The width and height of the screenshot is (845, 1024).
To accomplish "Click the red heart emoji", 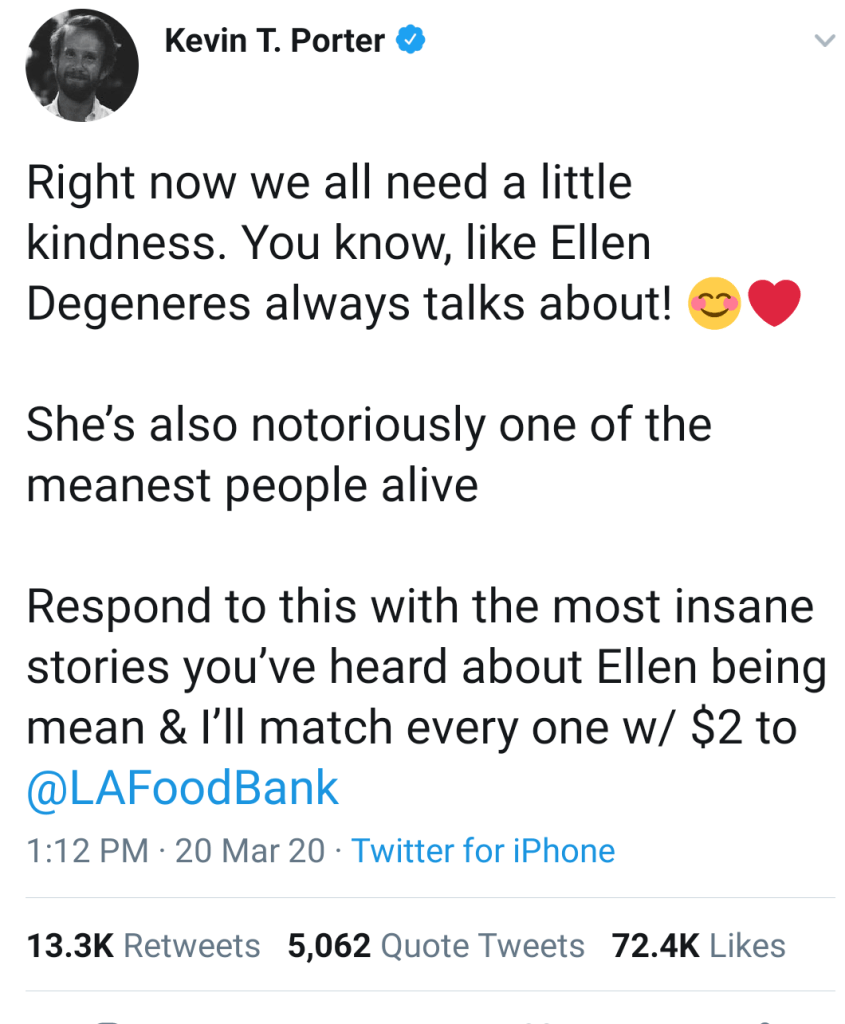I will click(775, 304).
